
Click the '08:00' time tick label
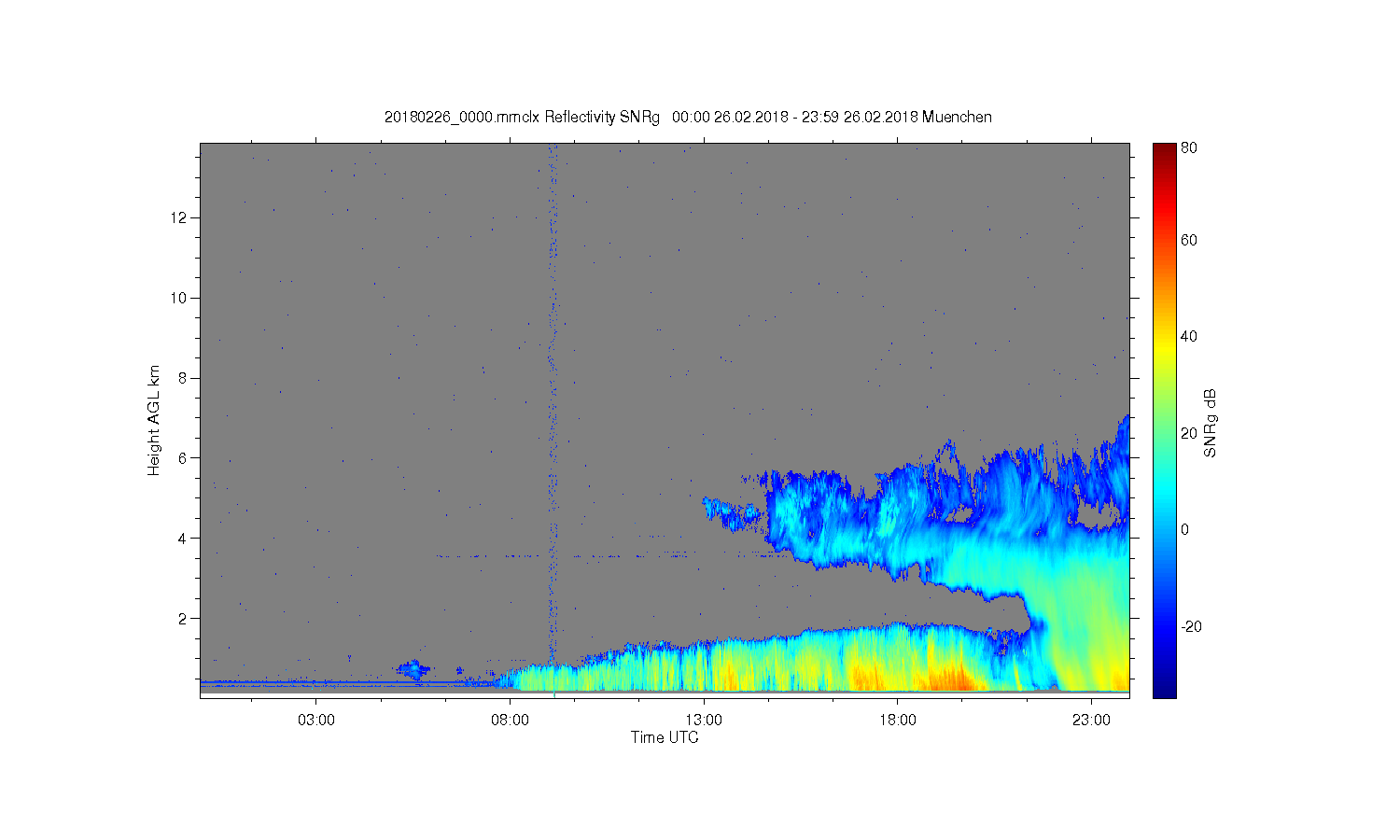point(510,721)
